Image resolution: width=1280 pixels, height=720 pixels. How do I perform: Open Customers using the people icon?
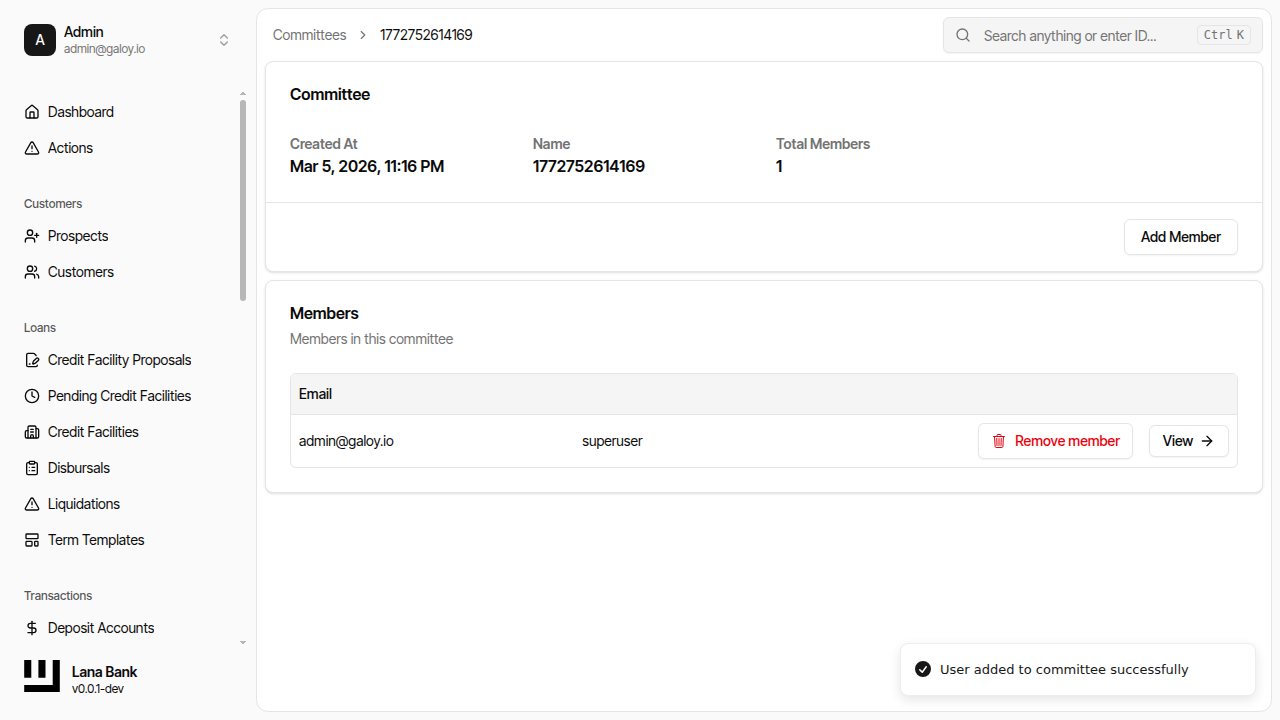31,271
